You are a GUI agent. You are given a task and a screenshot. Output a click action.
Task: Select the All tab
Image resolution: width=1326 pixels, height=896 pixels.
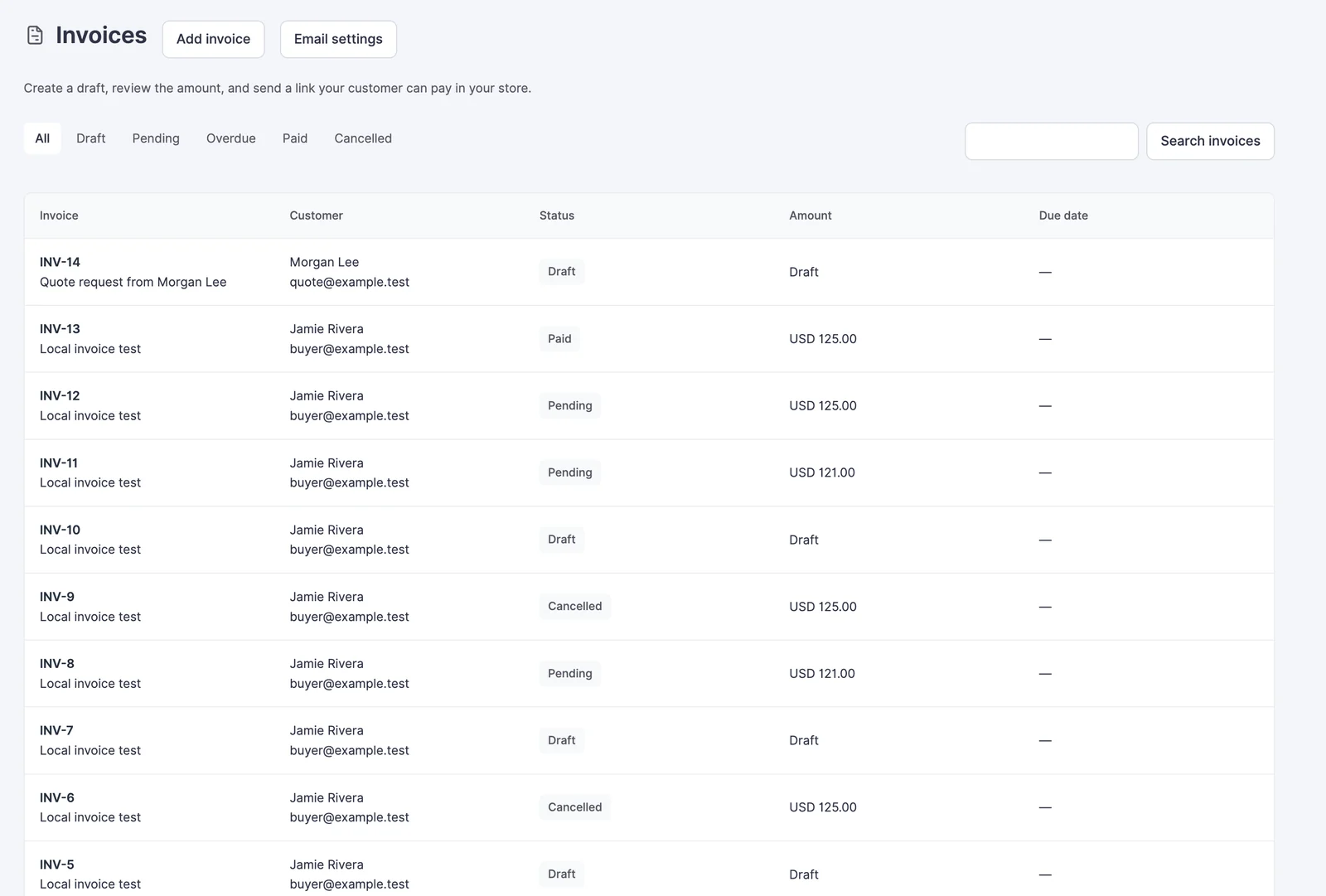(x=42, y=138)
